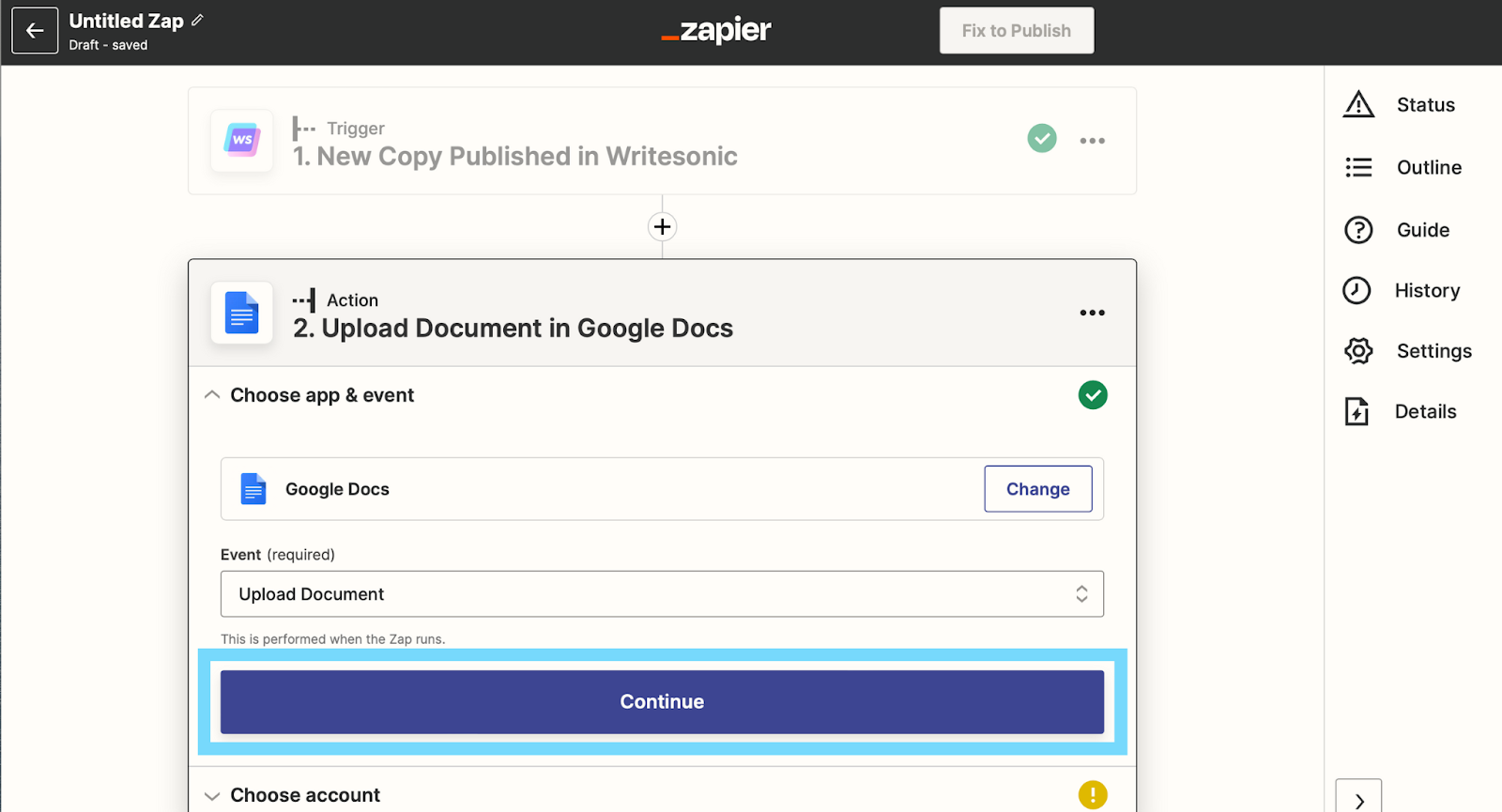1502x812 pixels.
Task: Click the Change app button
Action: 1038,489
